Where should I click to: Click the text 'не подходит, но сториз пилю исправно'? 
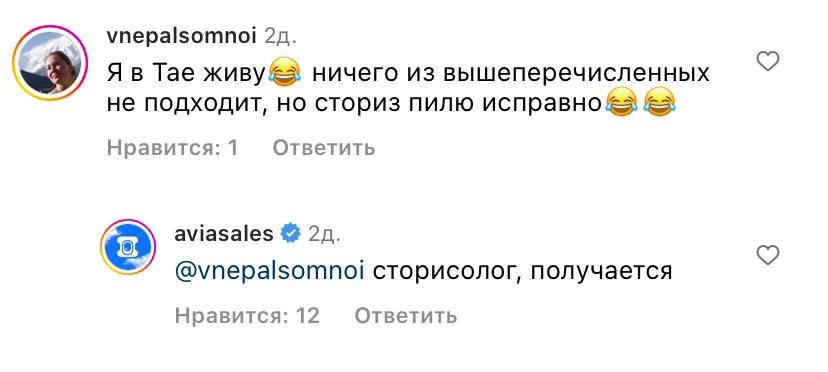[354, 105]
